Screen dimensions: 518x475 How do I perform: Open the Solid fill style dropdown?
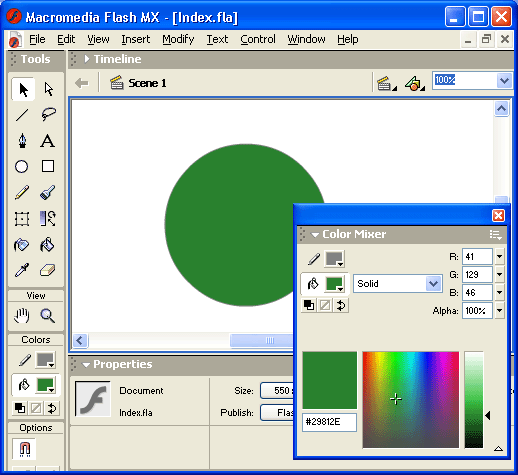coord(398,284)
